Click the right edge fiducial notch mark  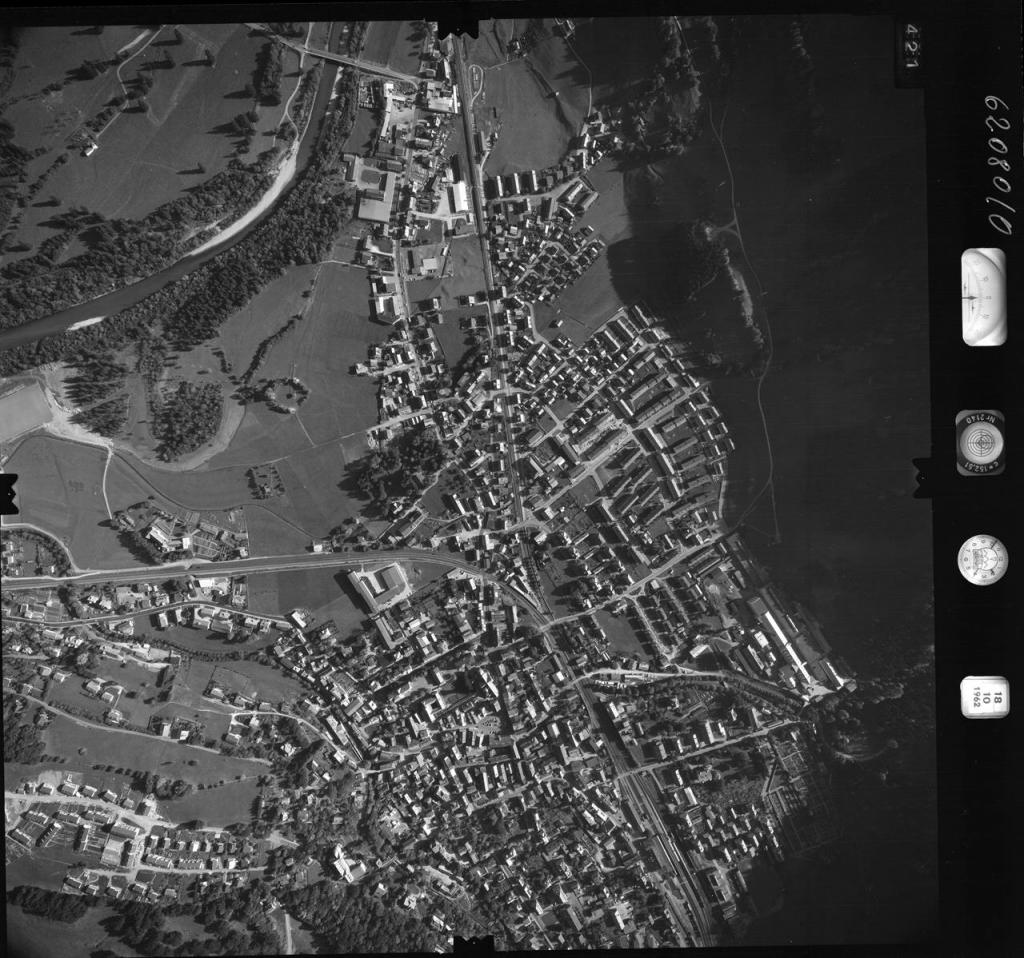point(922,477)
